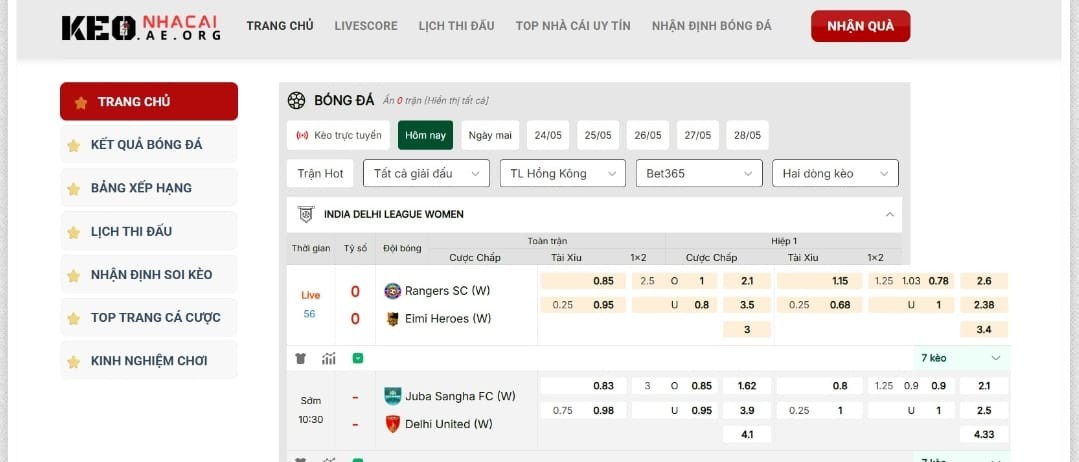Open lineup via the shirt icon

click(300, 358)
